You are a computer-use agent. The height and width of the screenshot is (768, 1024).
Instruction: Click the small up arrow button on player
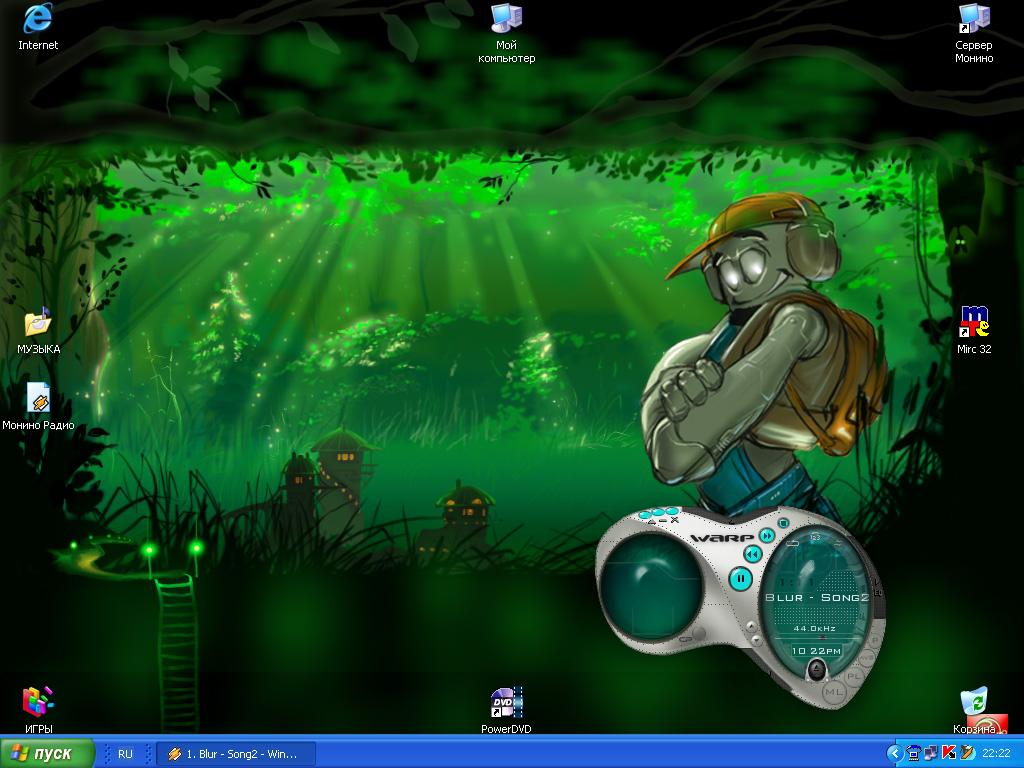(751, 626)
